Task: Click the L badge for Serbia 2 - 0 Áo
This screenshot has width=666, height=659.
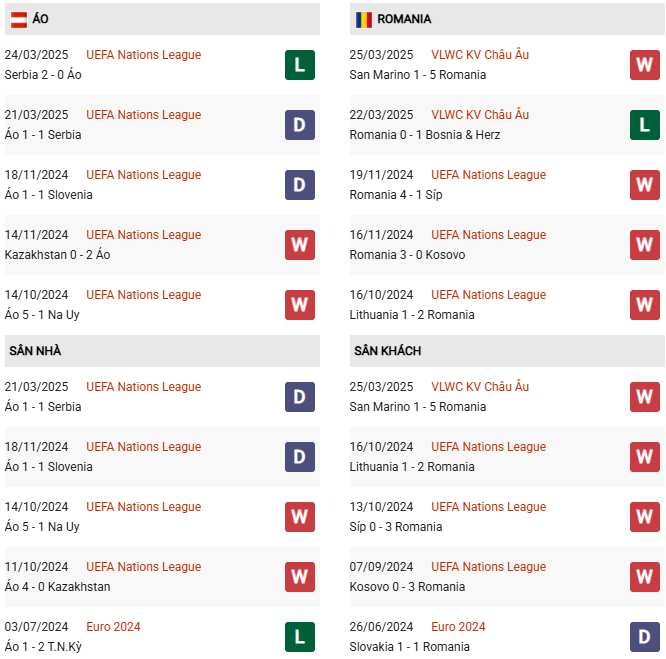Action: click(300, 65)
